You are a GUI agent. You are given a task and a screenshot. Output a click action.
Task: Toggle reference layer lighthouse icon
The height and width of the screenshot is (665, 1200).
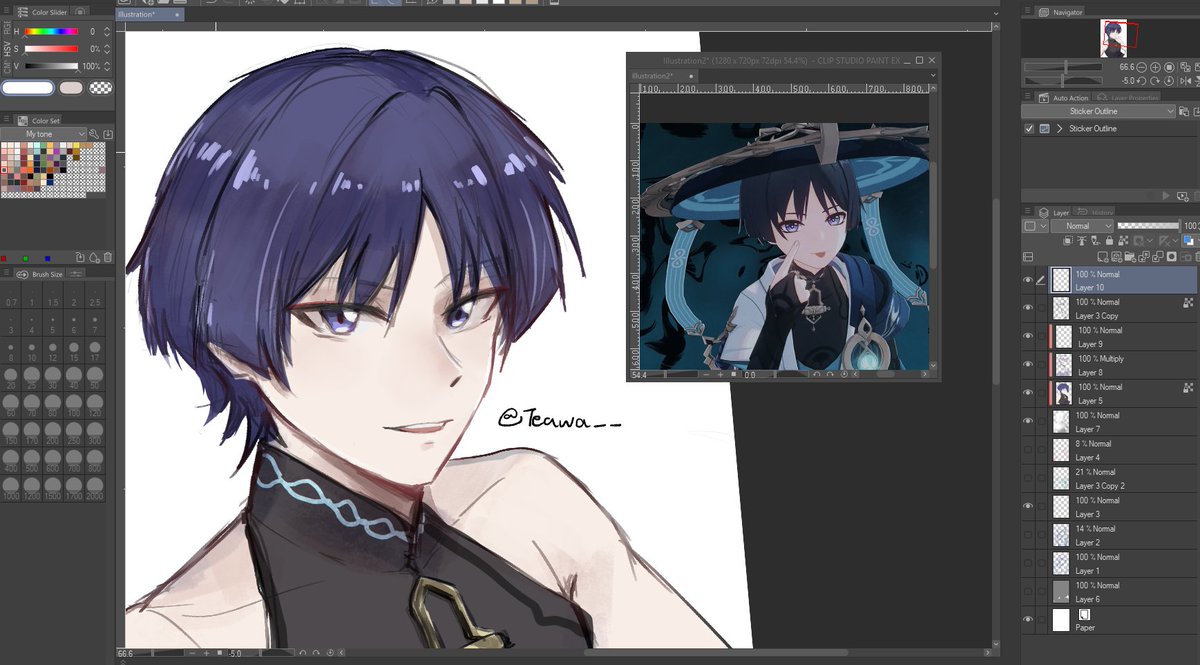click(1081, 241)
